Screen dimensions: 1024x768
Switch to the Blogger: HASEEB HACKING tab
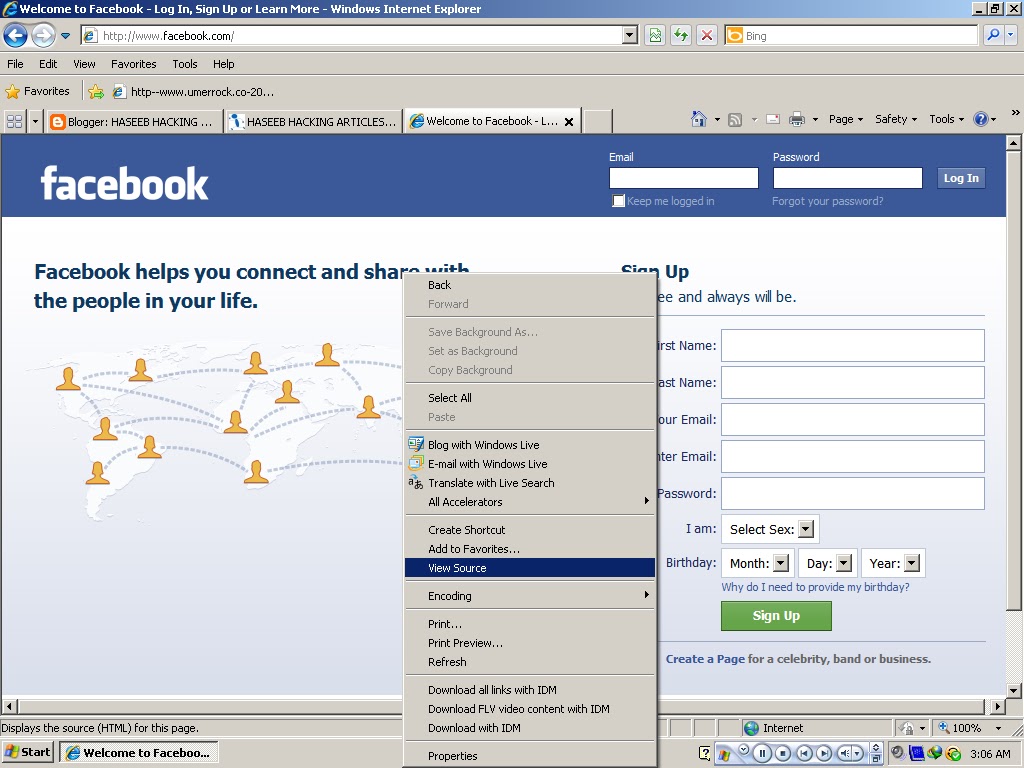(x=134, y=121)
